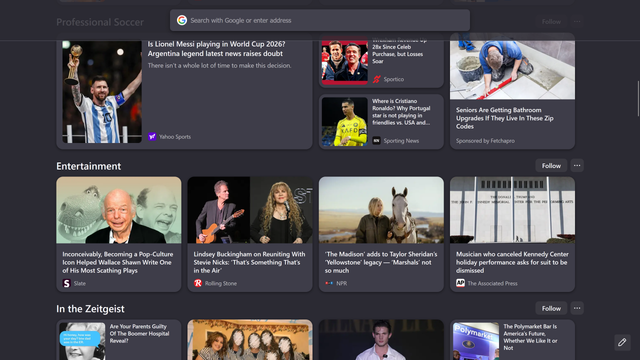The width and height of the screenshot is (640, 360).
Task: Click the Professional Soccer heading
Action: coord(100,22)
